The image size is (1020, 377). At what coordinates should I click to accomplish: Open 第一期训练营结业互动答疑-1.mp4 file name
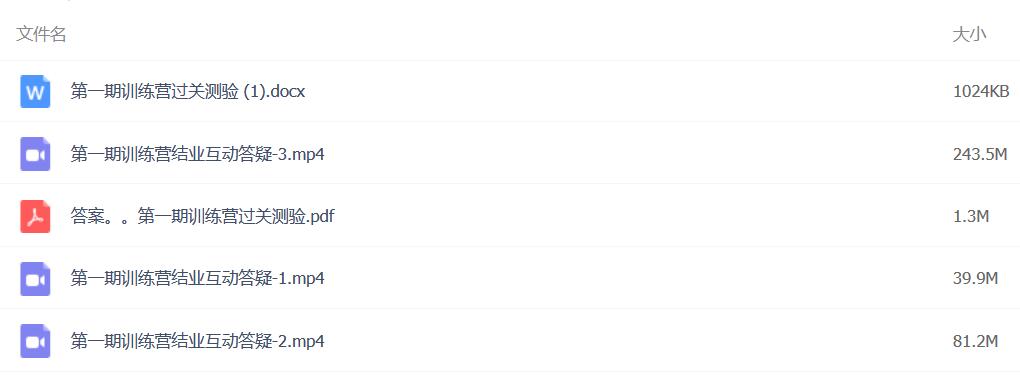(198, 279)
